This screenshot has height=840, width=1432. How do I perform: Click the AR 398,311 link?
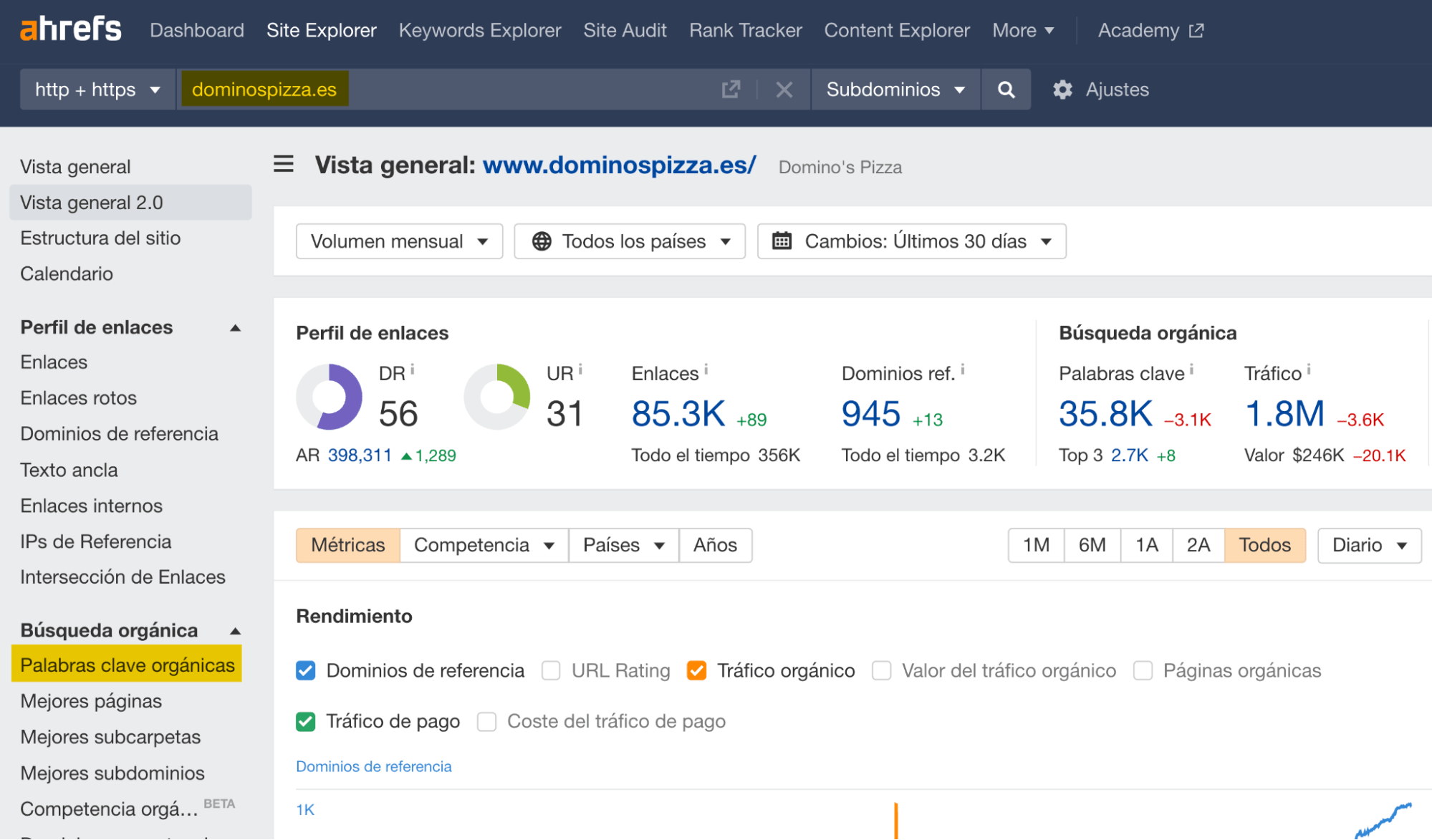[x=359, y=455]
